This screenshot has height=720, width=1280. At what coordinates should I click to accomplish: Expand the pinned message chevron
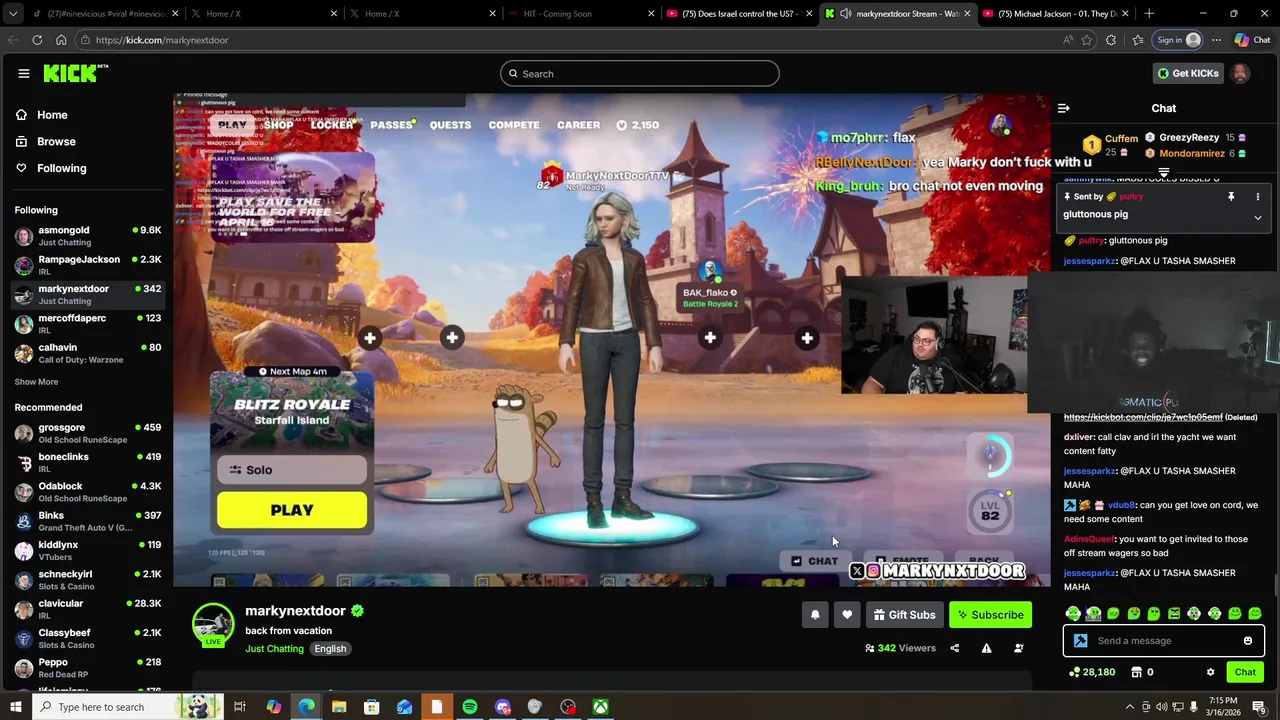coord(1258,217)
